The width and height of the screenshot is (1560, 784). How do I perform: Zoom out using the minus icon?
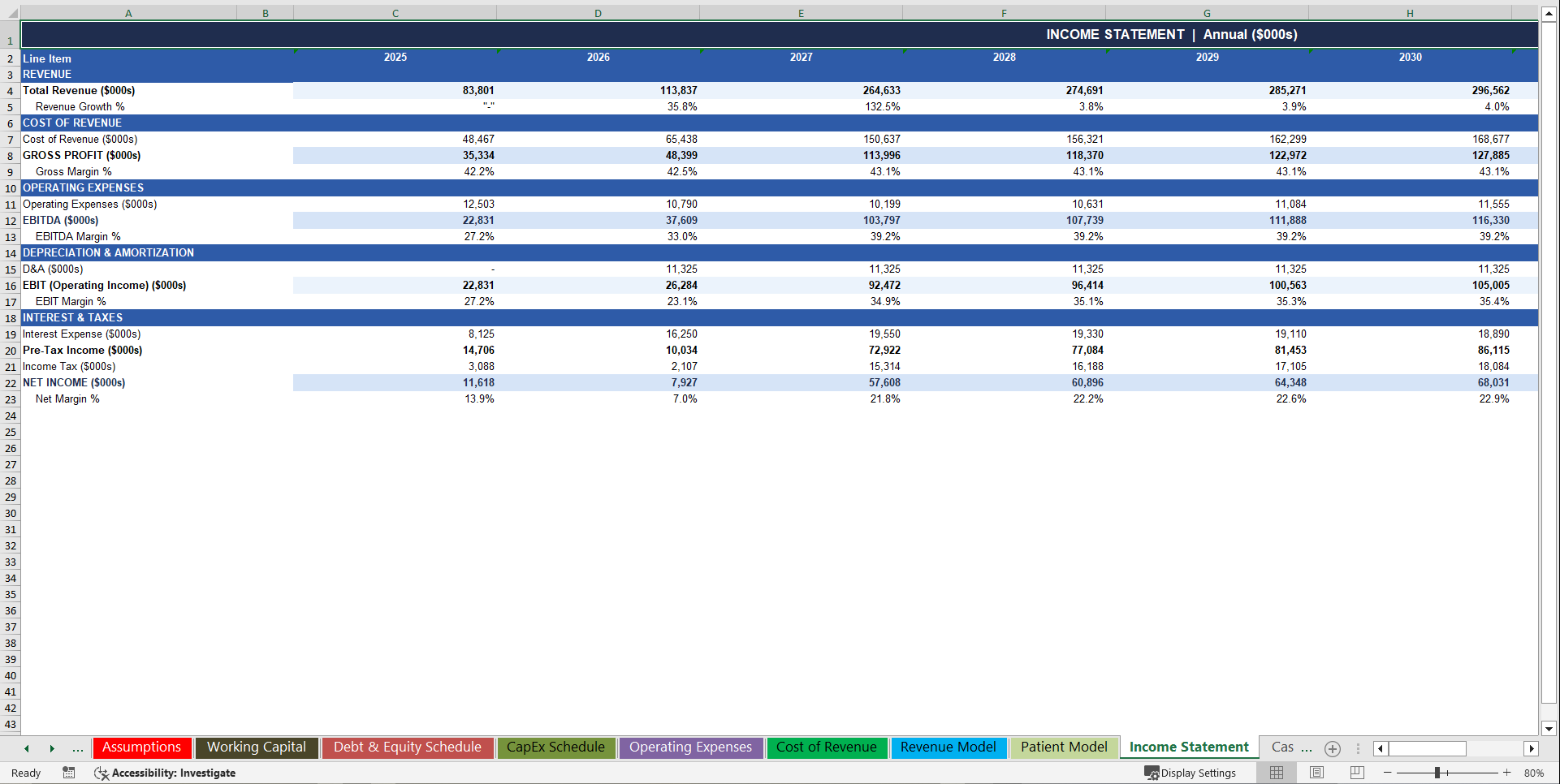[1389, 773]
